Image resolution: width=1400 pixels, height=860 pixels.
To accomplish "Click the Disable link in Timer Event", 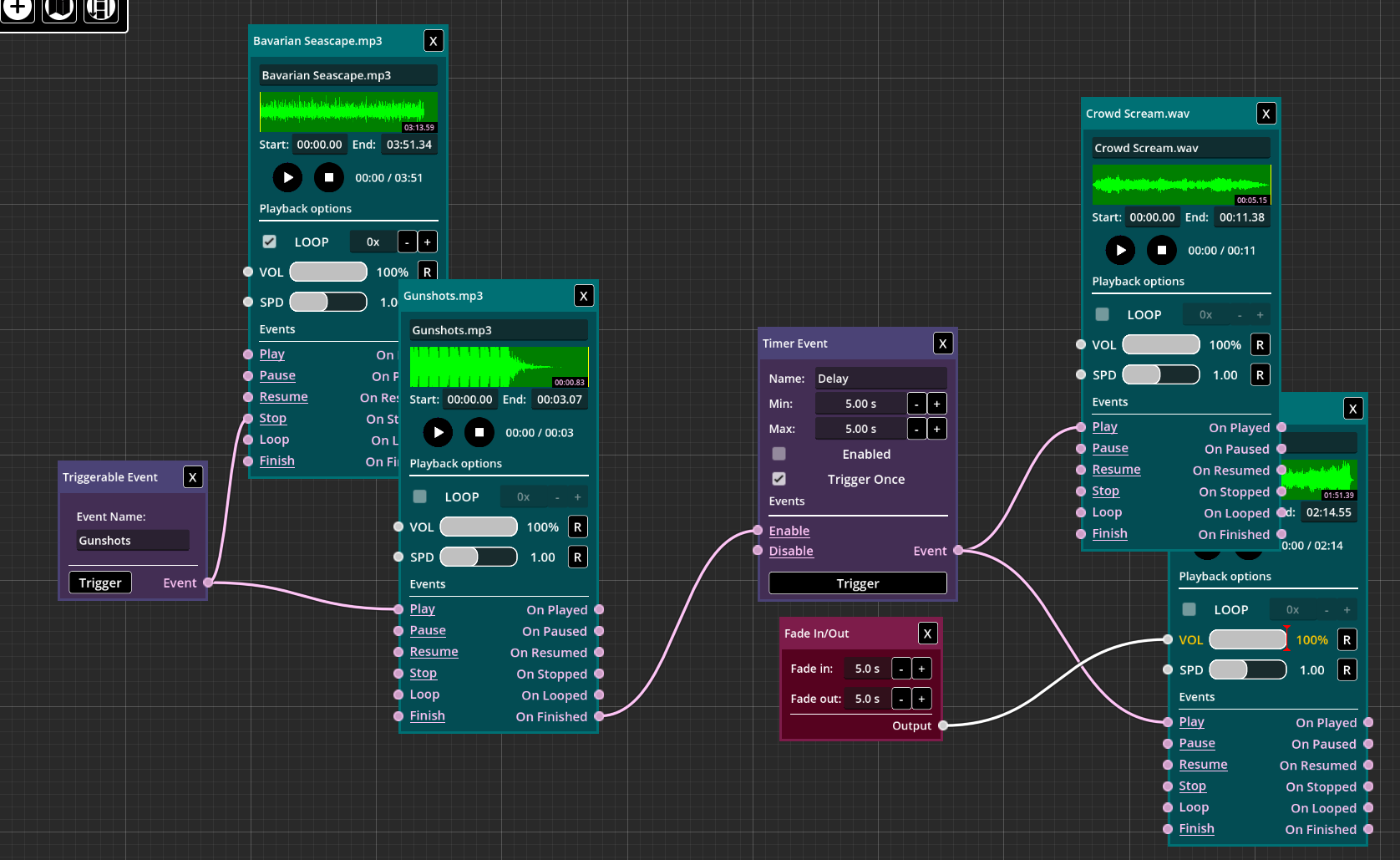I will click(791, 551).
